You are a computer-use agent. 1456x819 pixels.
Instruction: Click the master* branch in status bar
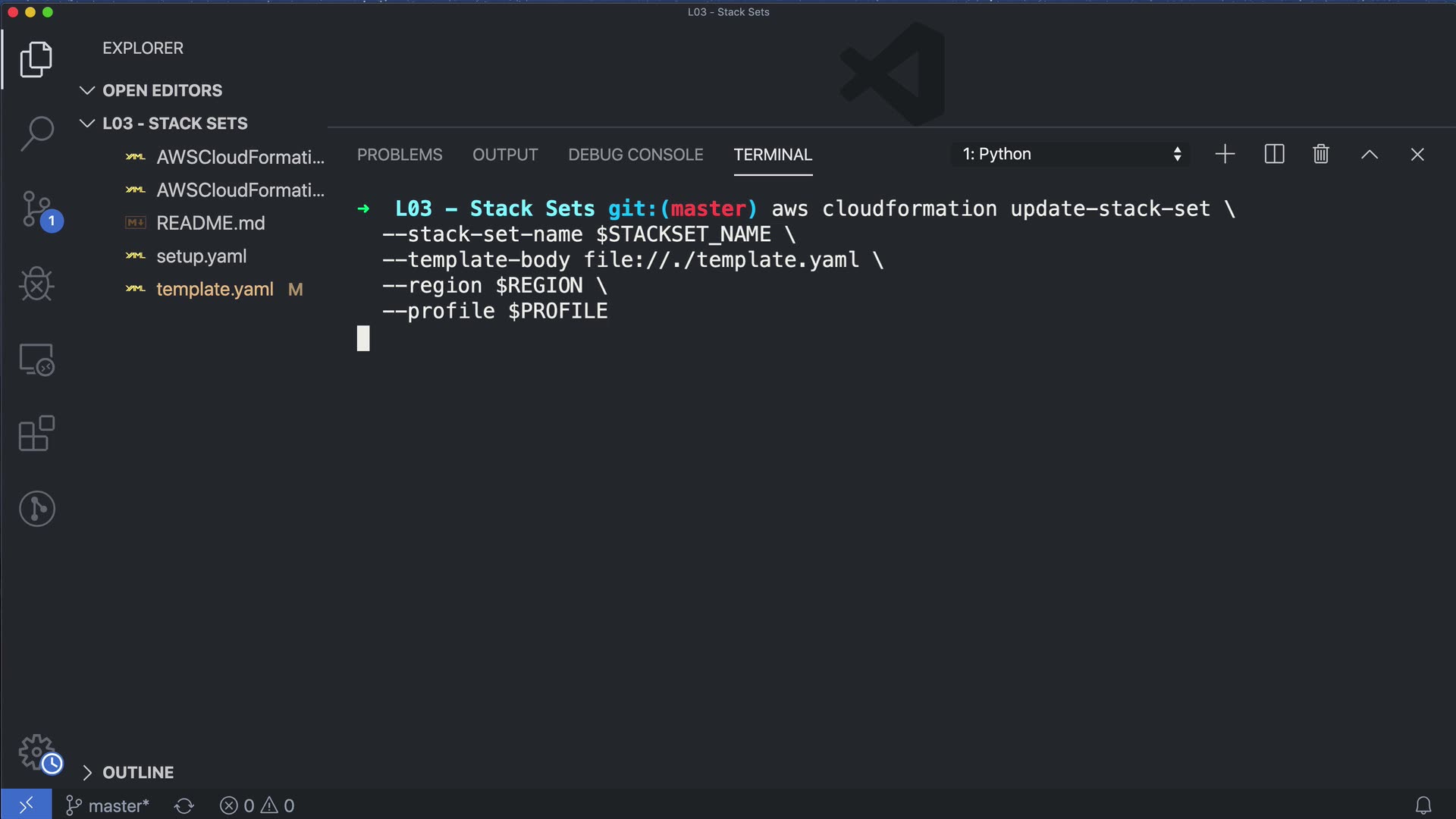(x=108, y=806)
